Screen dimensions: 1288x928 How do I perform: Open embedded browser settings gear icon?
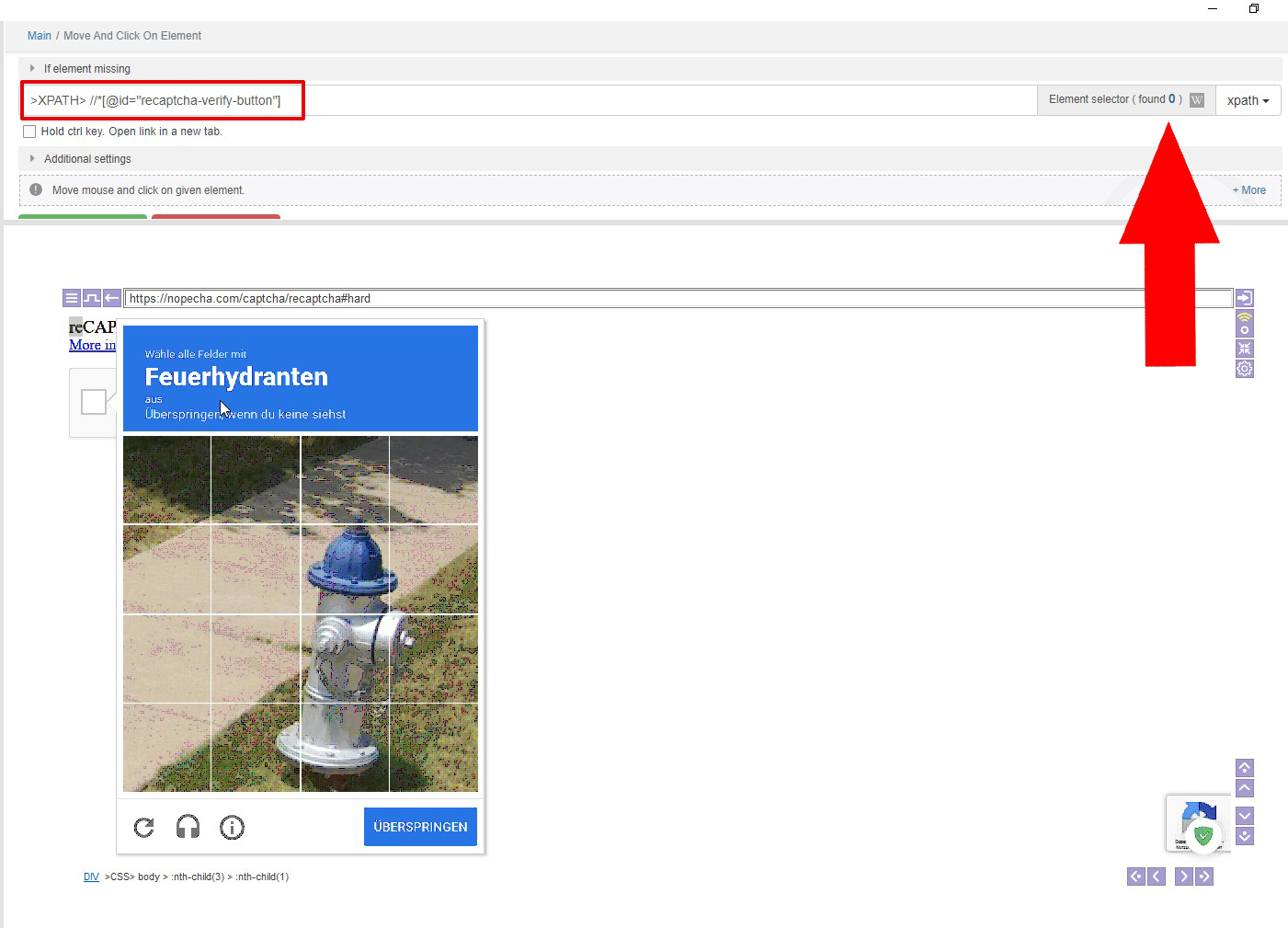point(1245,369)
